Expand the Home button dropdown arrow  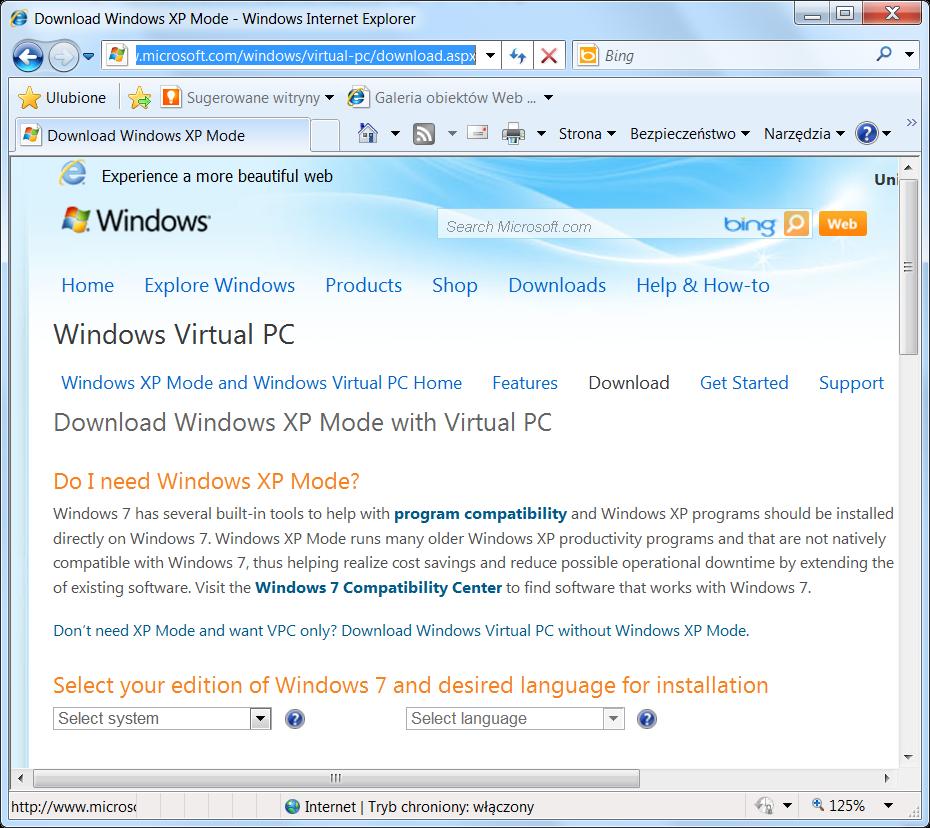tap(395, 133)
